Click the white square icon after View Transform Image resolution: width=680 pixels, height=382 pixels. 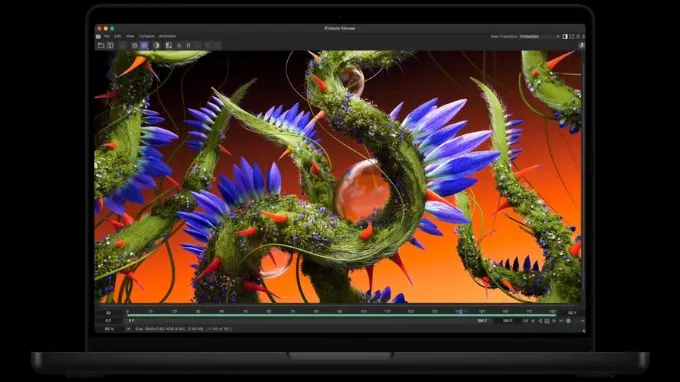pyautogui.click(x=565, y=36)
